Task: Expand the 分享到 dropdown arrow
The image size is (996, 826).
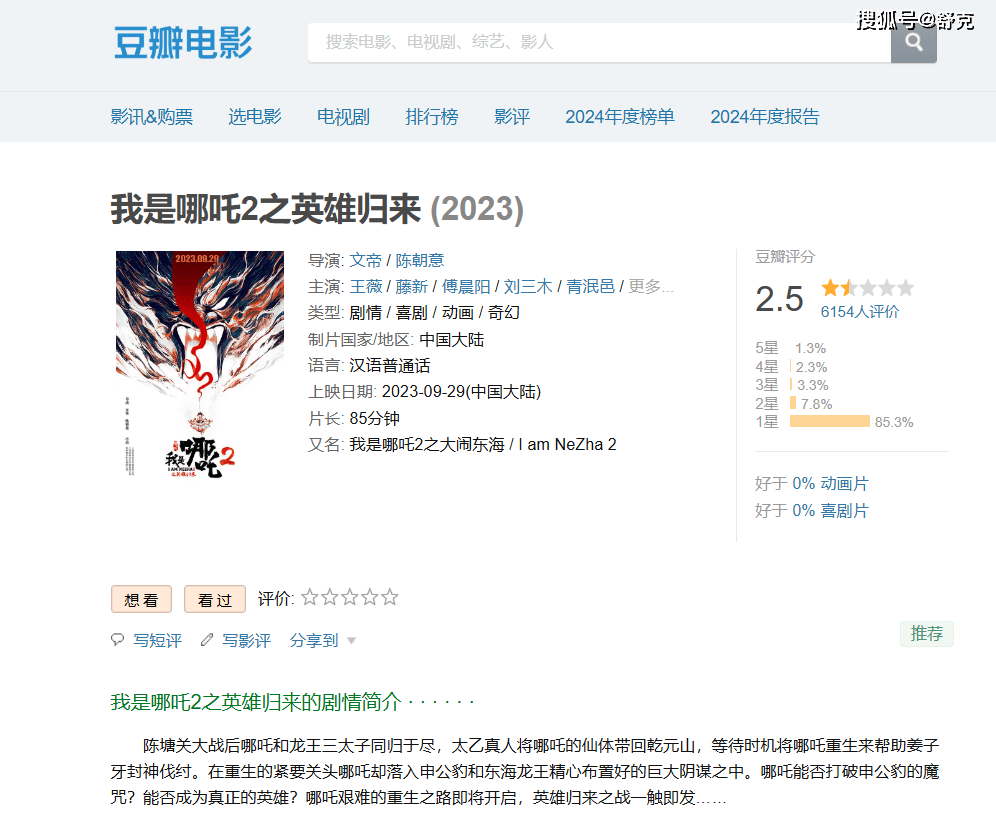Action: coord(351,640)
